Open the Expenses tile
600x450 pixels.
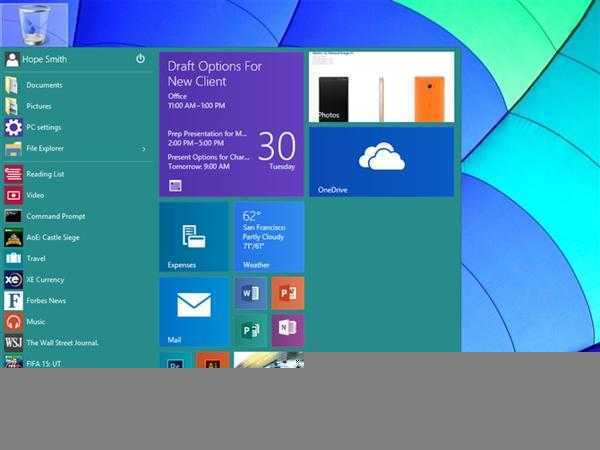click(194, 237)
